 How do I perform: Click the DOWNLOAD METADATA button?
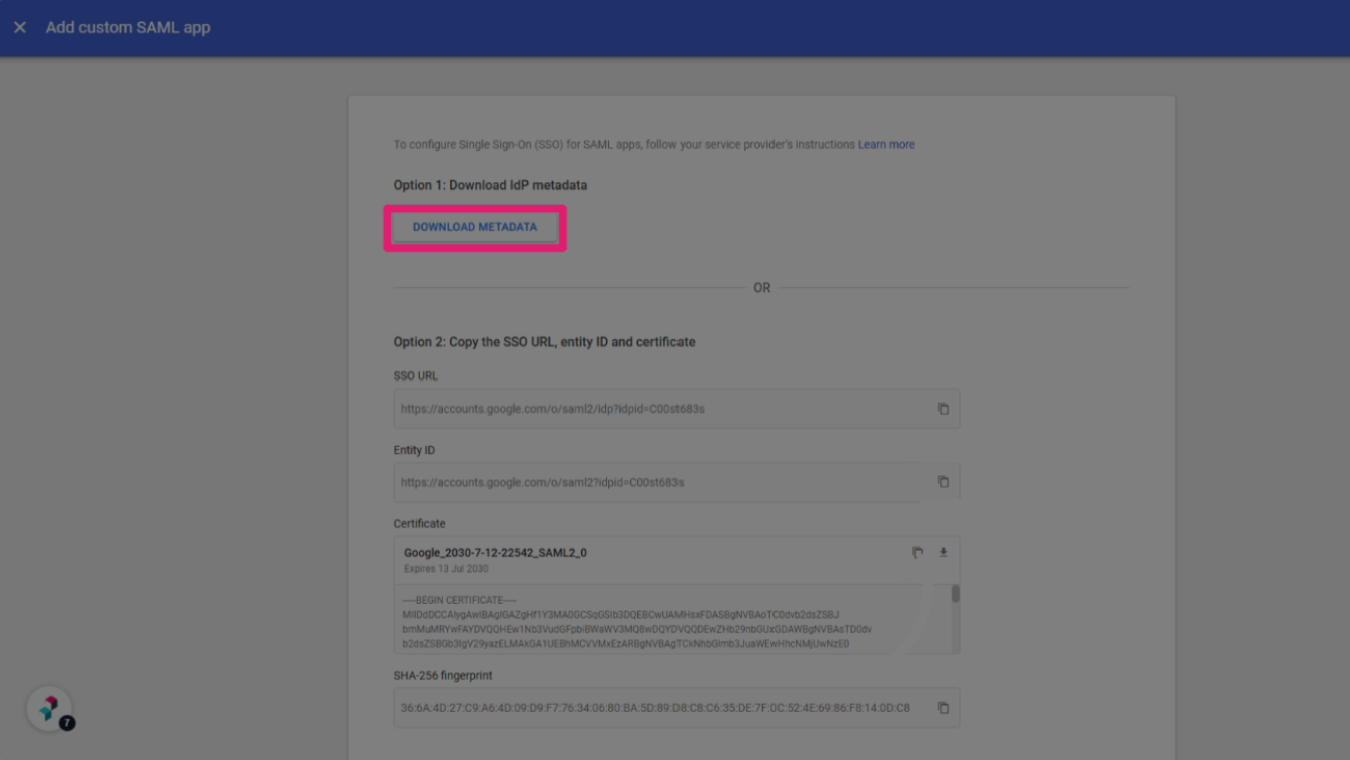pyautogui.click(x=475, y=227)
